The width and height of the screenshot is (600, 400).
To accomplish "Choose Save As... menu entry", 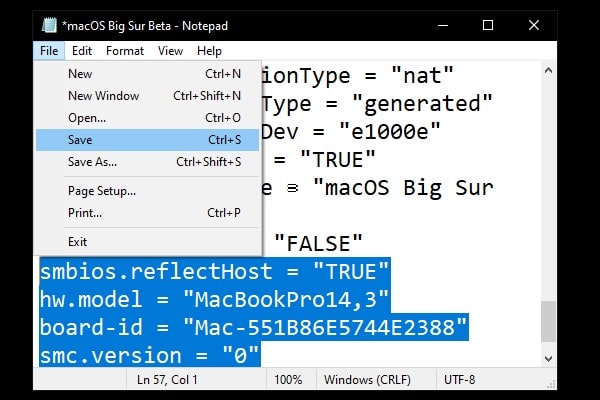I will 147,162.
